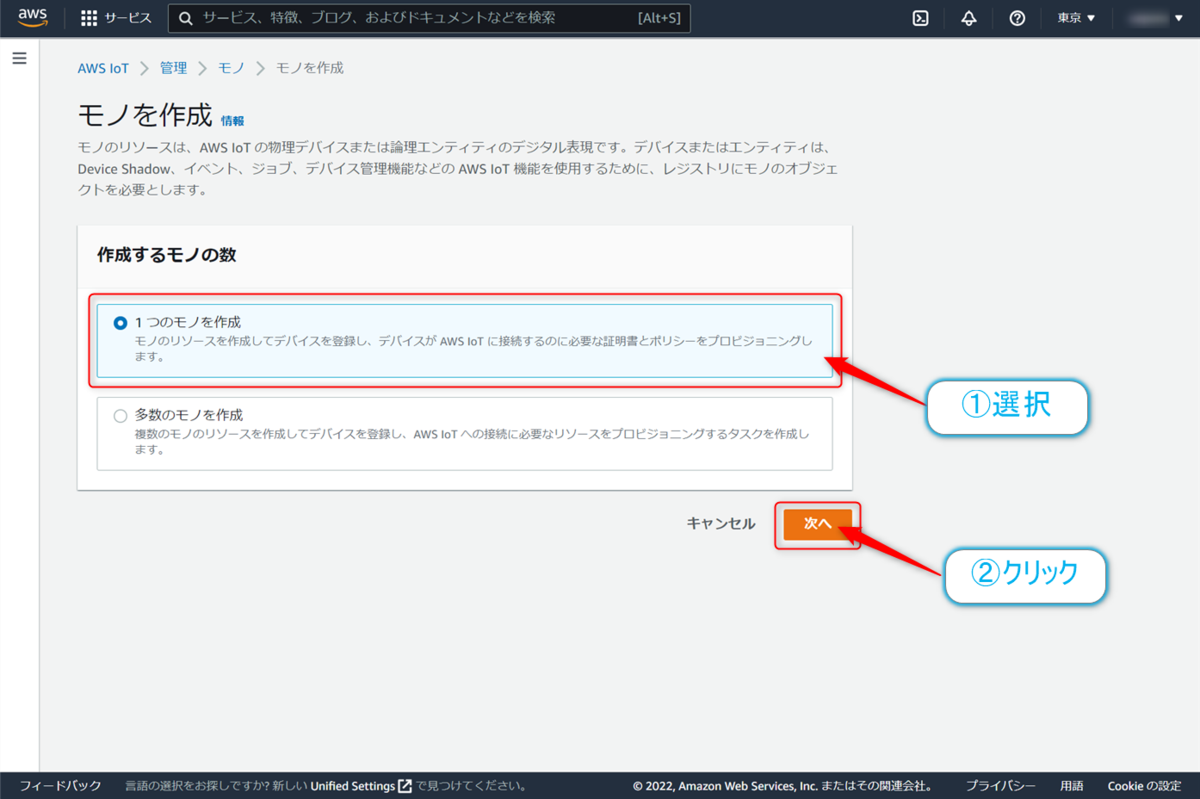Screen dimensions: 1200x799
Task: Open フィードバック in the footer
Action: (x=60, y=786)
